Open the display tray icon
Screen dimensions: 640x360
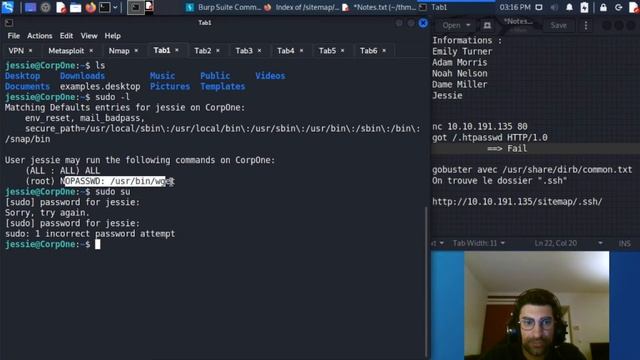(x=539, y=7)
